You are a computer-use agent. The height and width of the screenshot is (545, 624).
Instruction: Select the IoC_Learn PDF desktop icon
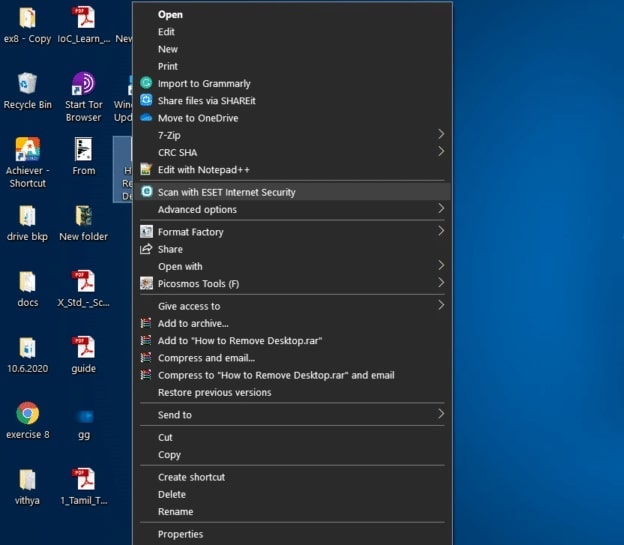84,18
